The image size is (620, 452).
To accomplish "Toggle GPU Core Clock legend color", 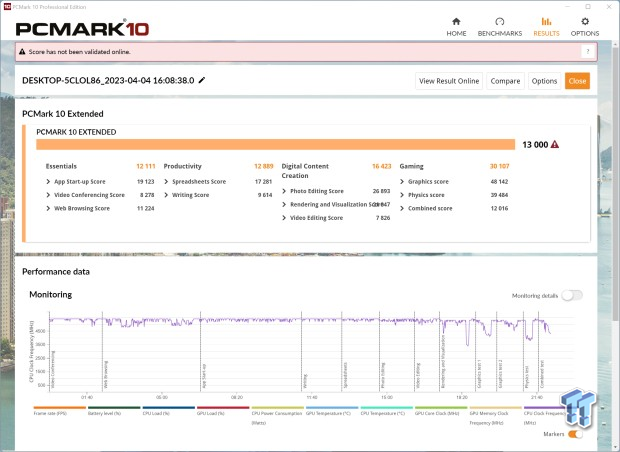I will click(x=441, y=407).
